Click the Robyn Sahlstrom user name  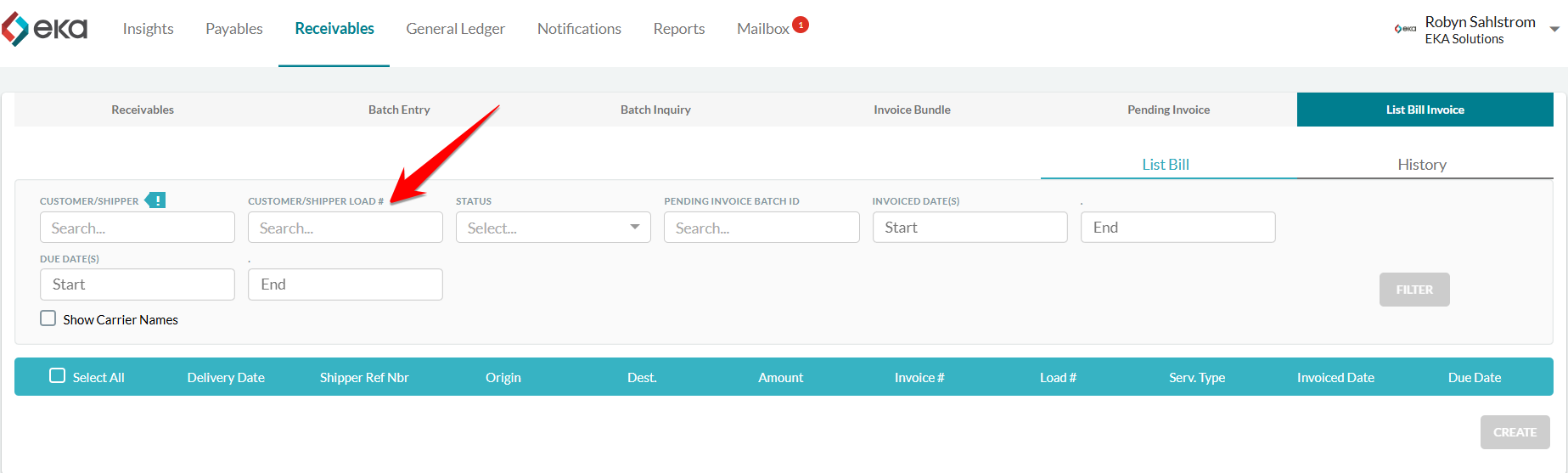pos(1480,21)
